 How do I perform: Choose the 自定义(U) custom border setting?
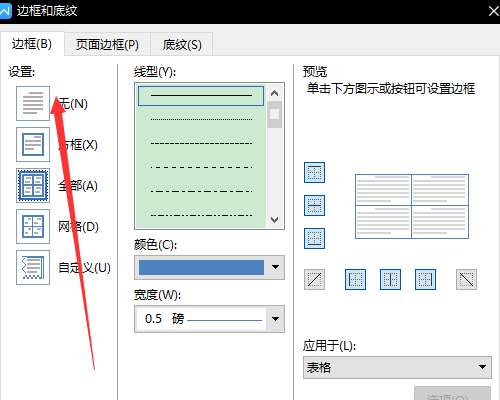pos(33,267)
